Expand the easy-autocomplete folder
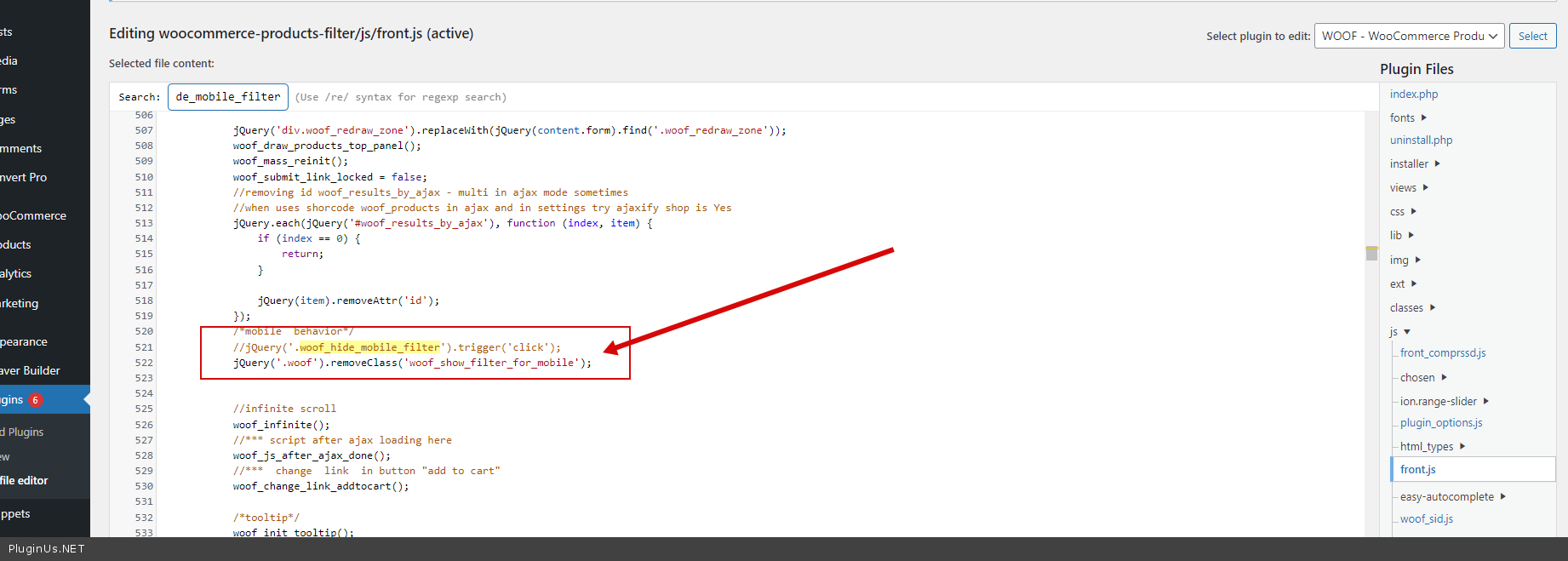Image resolution: width=1568 pixels, height=561 pixels. click(1502, 496)
